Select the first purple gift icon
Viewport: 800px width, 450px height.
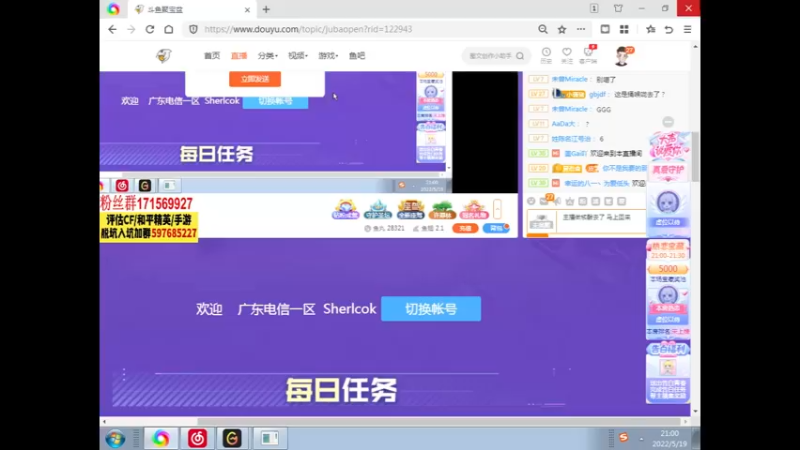pyautogui.click(x=345, y=209)
